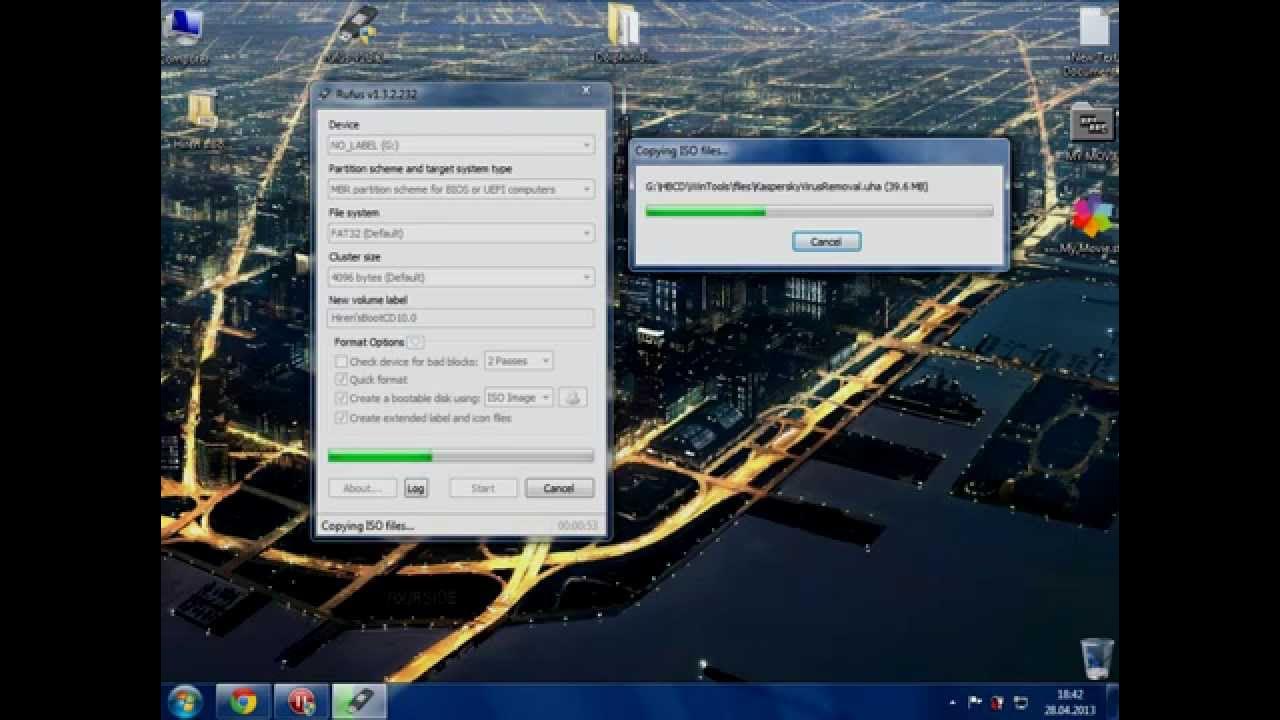The height and width of the screenshot is (720, 1280).
Task: Click the elapsed timer 00:00:53
Action: click(x=577, y=526)
